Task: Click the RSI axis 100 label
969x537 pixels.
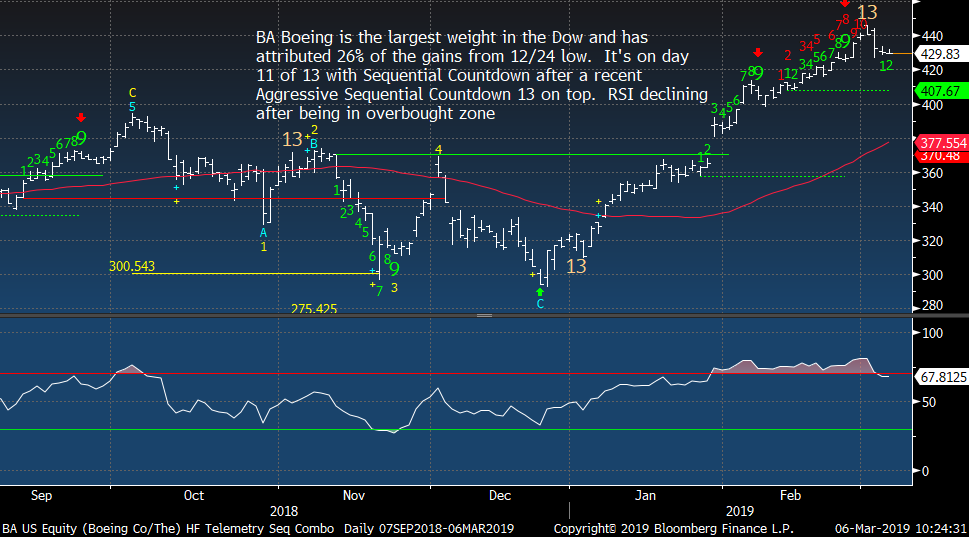Action: pyautogui.click(x=932, y=334)
